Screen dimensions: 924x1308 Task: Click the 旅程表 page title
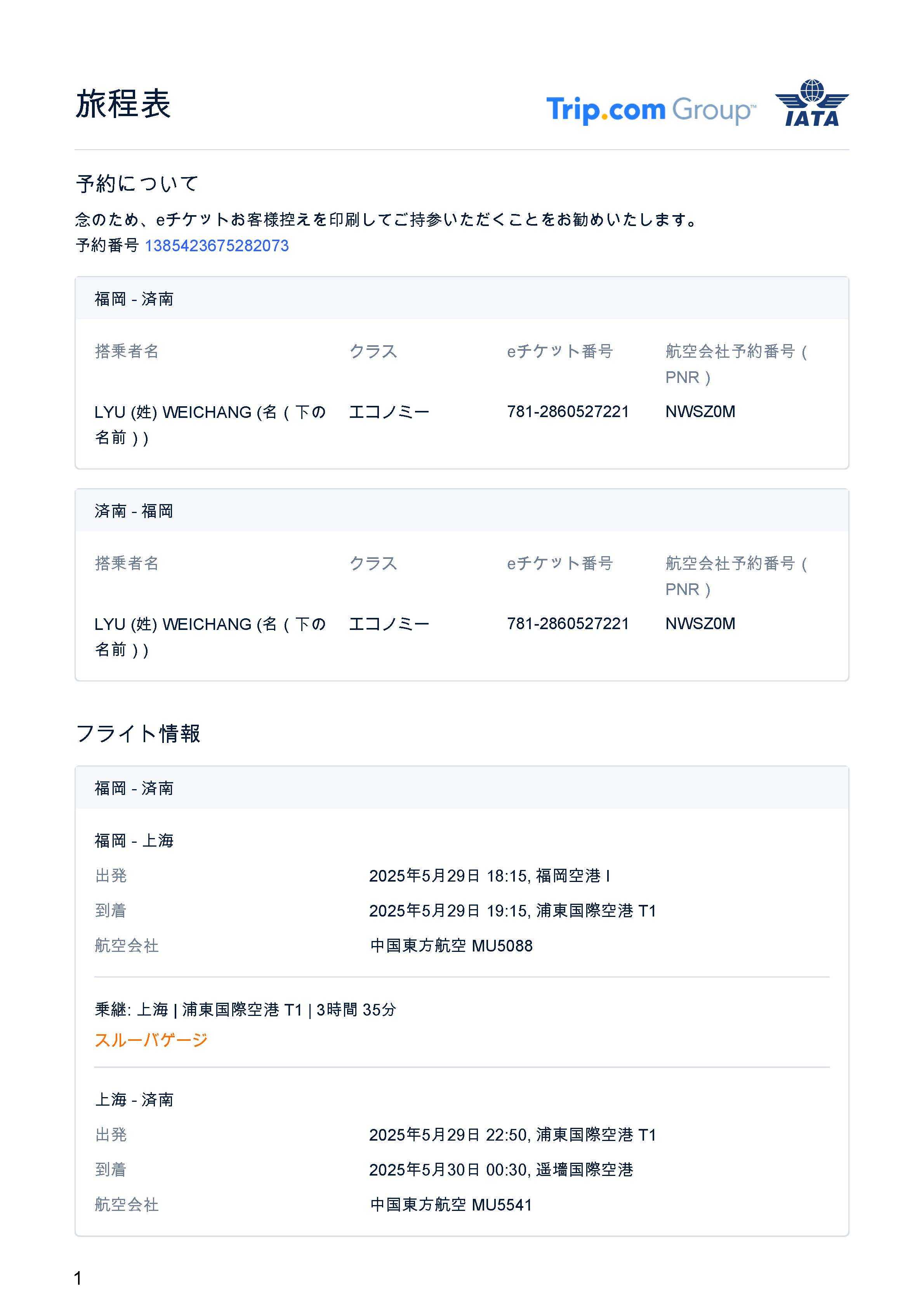click(x=123, y=104)
